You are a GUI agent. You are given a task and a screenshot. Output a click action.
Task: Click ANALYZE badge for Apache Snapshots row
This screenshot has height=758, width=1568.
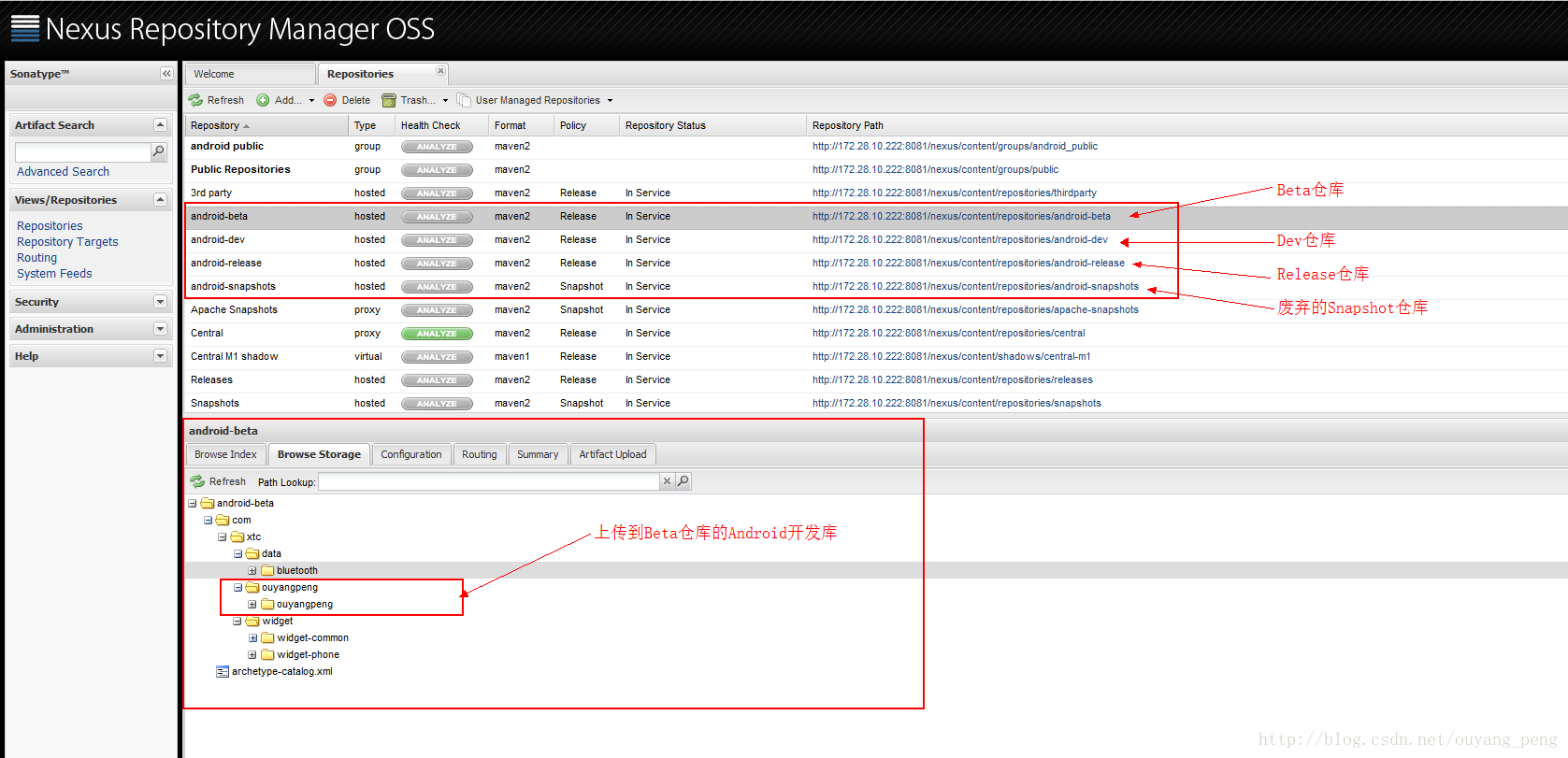pyautogui.click(x=437, y=310)
